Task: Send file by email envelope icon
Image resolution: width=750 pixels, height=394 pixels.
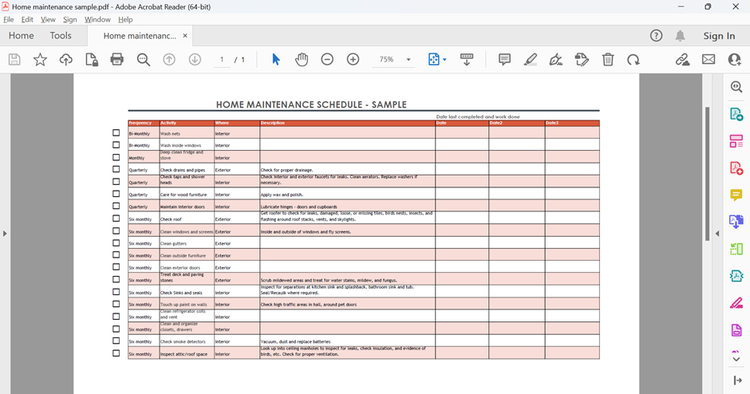Action: click(x=708, y=59)
